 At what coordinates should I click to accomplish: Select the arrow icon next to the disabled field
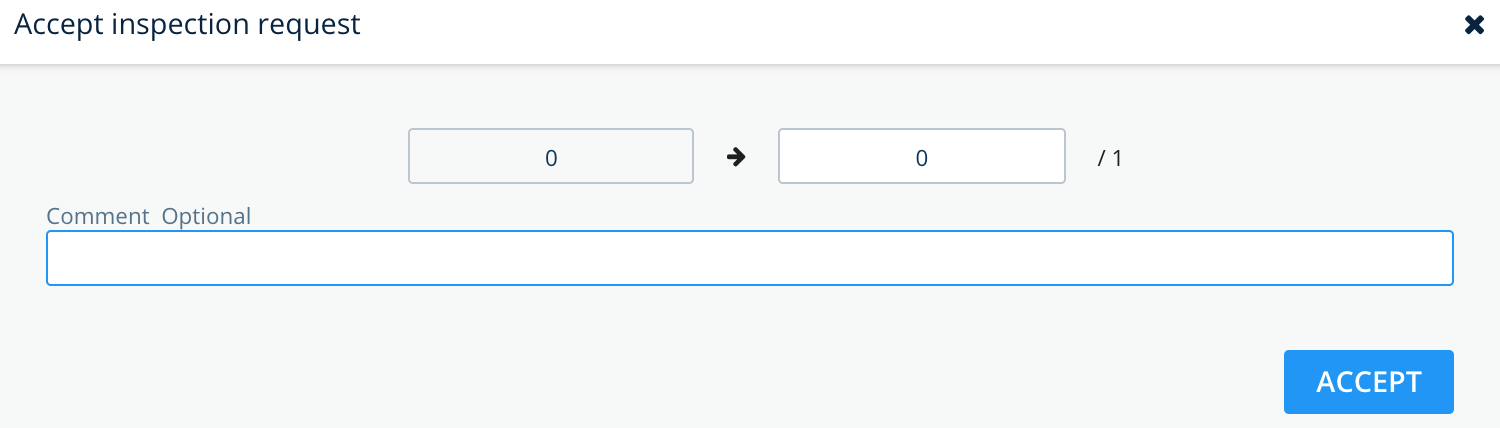click(x=736, y=157)
